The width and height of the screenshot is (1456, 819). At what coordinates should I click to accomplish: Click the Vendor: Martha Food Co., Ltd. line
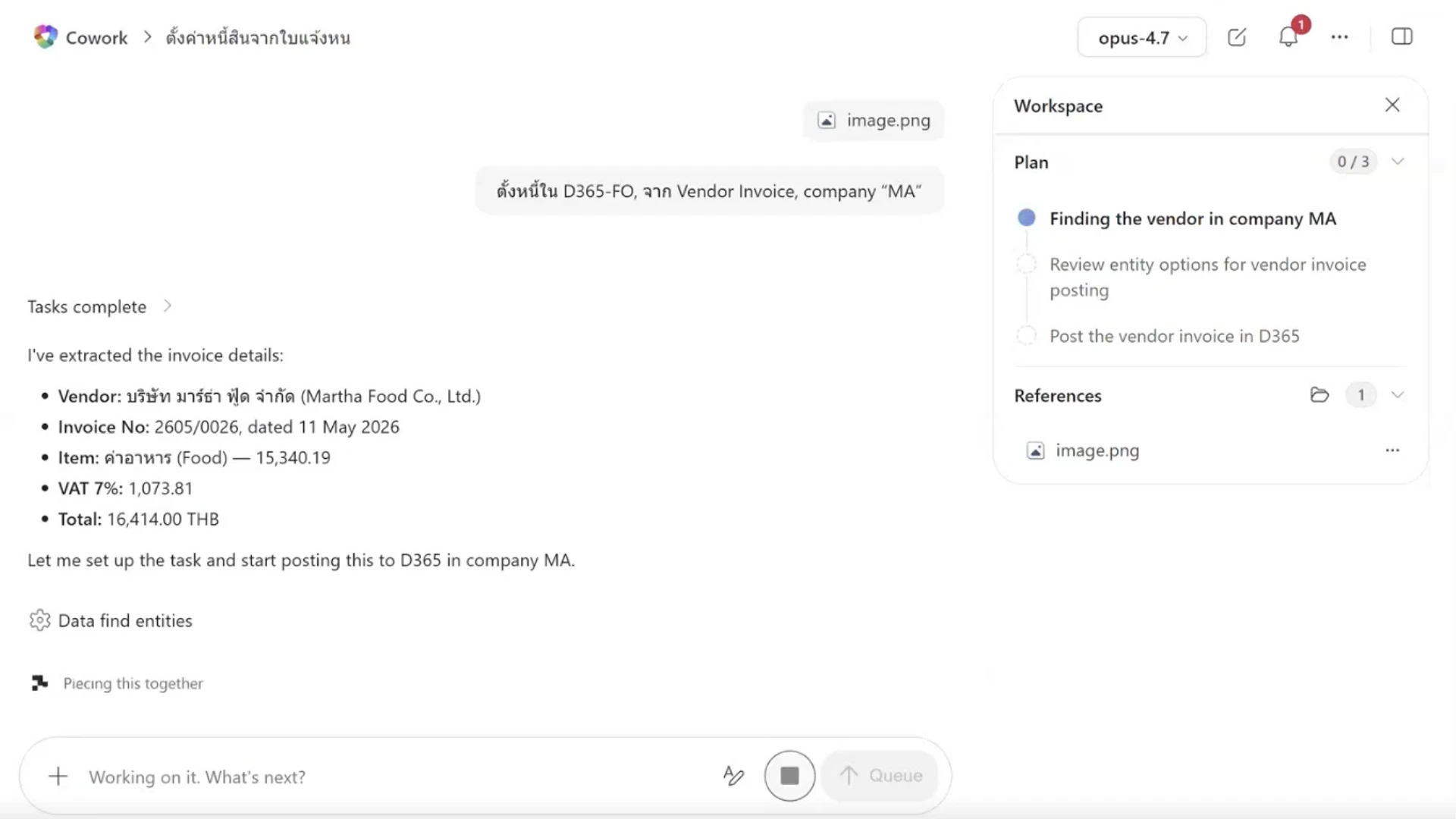pyautogui.click(x=269, y=396)
